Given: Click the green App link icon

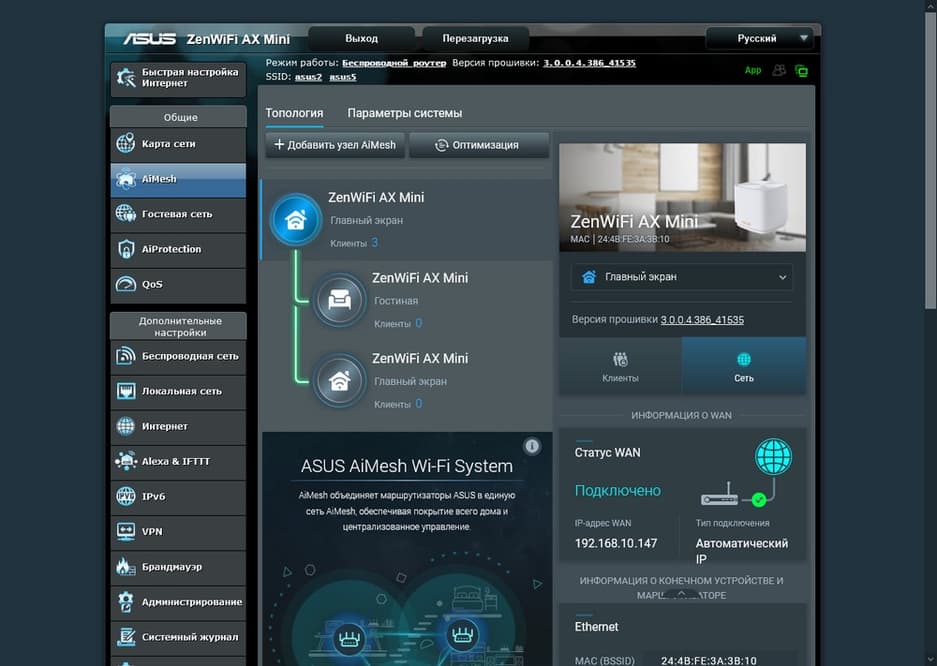Looking at the screenshot, I should (752, 70).
